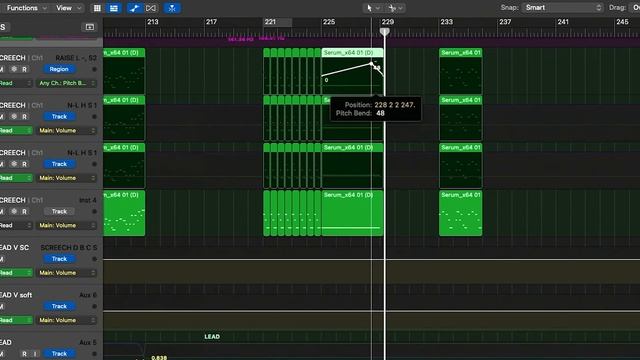The image size is (640, 360).
Task: Click the Track button on LEAD V SC
Action: coord(59,259)
